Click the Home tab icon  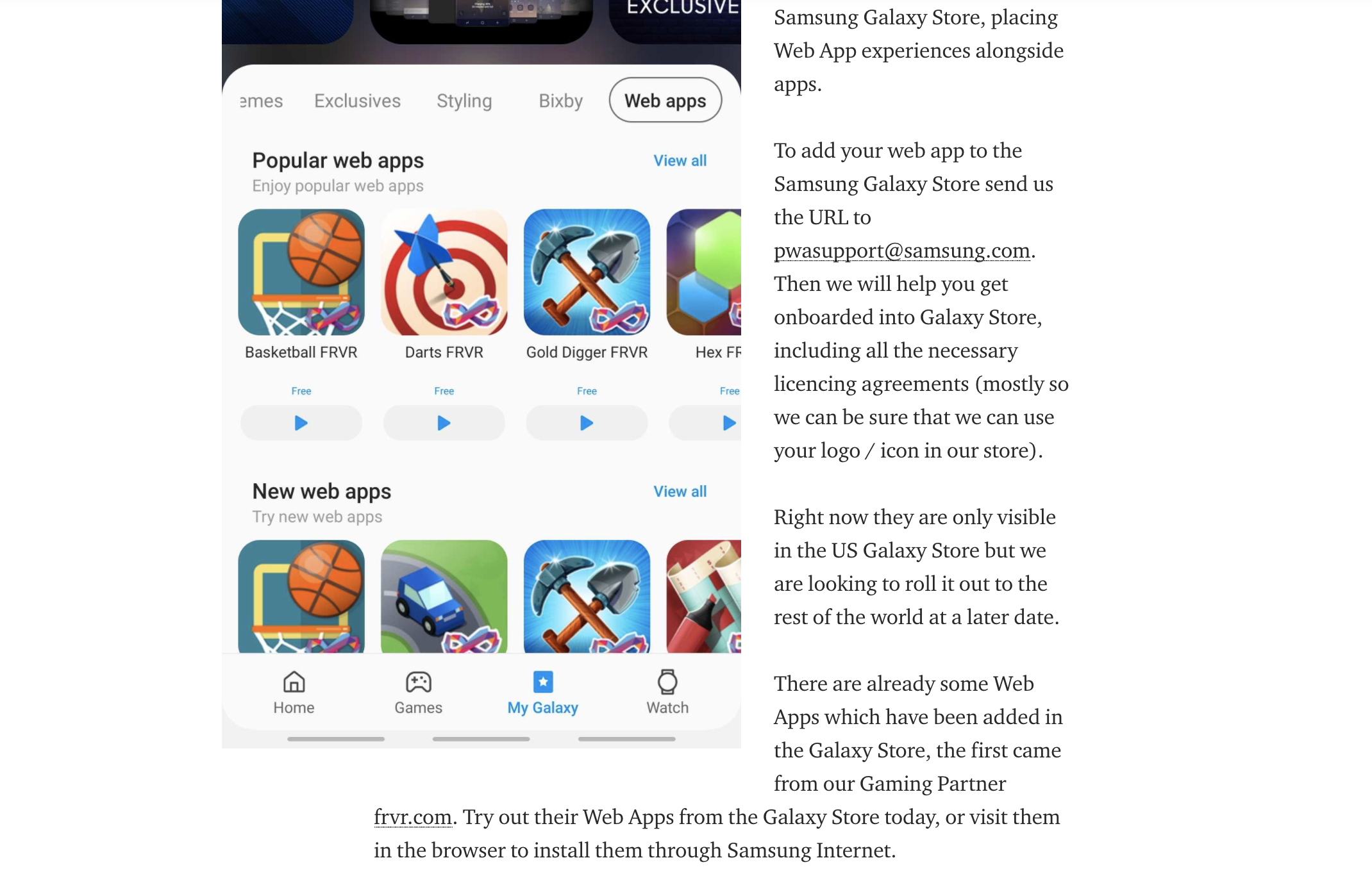coord(294,682)
